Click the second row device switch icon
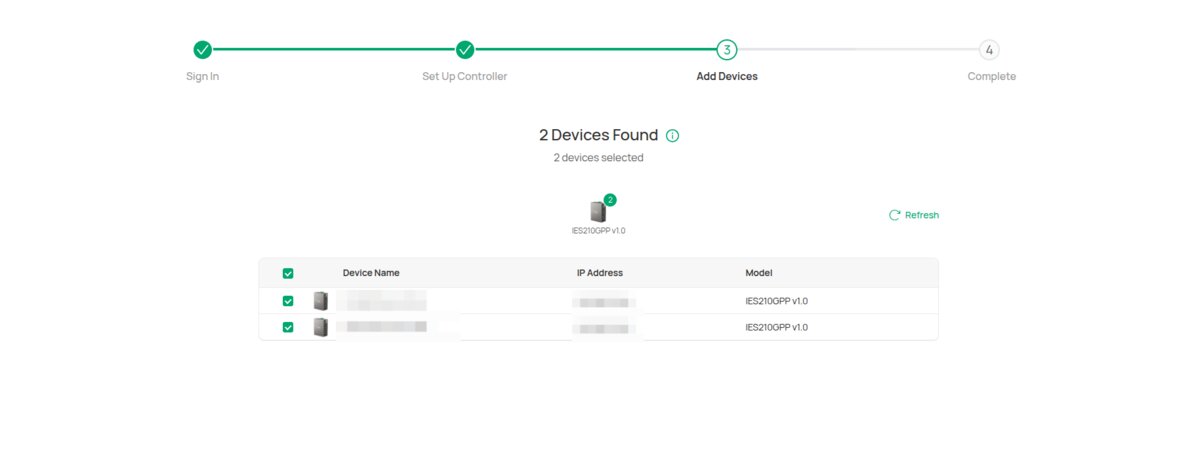The height and width of the screenshot is (459, 1200). click(321, 327)
